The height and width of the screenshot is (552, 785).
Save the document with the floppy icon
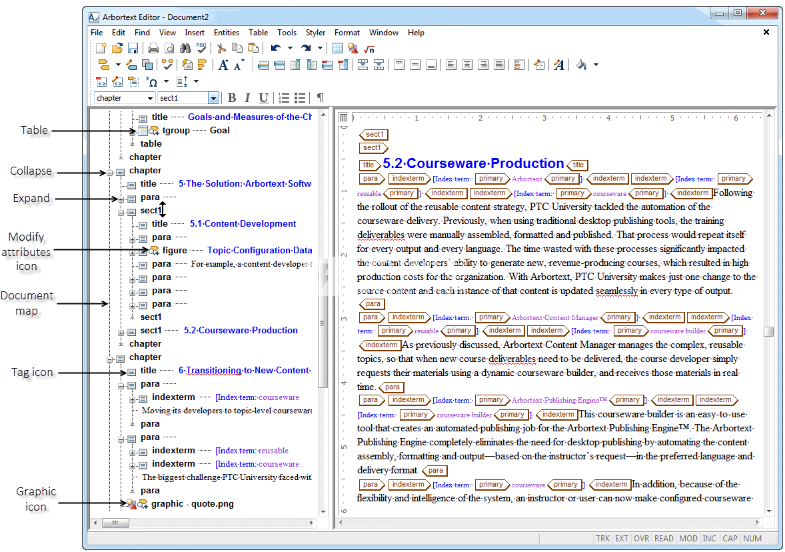click(133, 48)
